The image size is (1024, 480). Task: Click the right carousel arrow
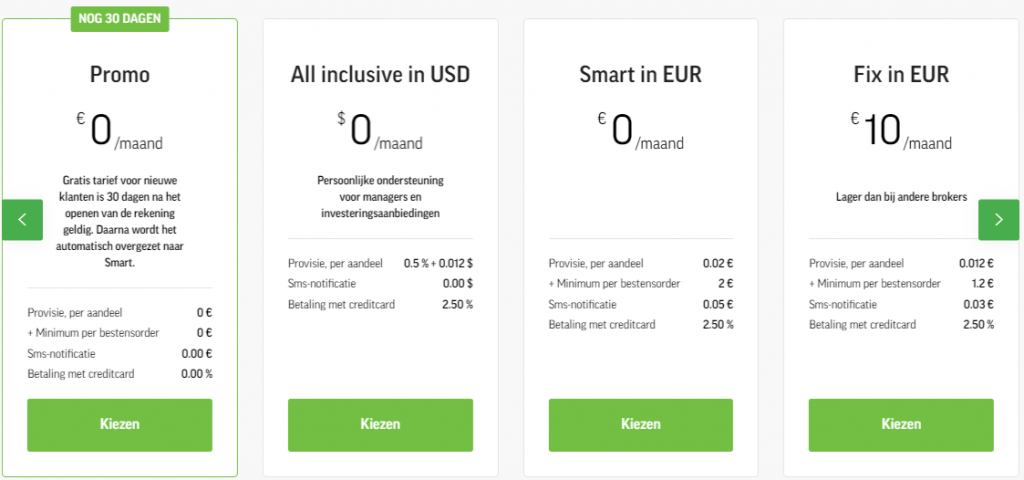(x=998, y=220)
